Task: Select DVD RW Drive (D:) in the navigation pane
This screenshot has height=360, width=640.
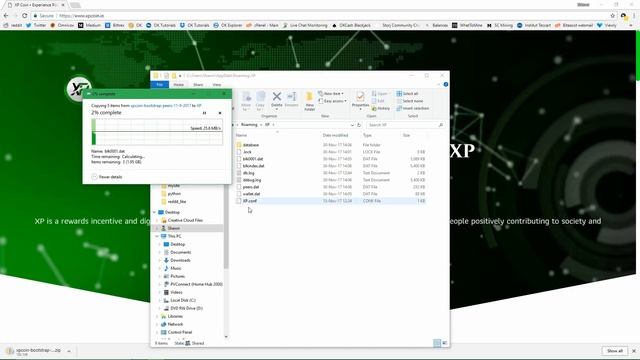Action: pyautogui.click(x=186, y=308)
